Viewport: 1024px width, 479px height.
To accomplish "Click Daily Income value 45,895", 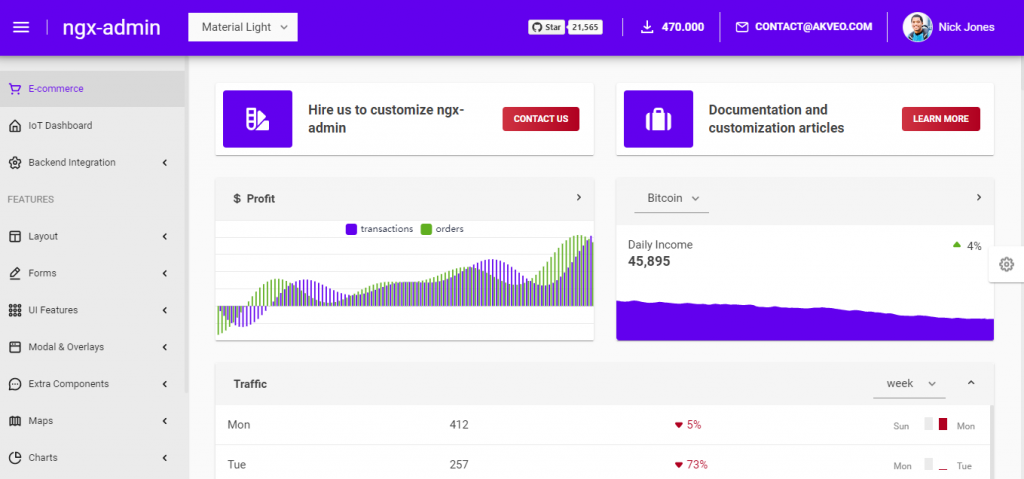I will (649, 261).
